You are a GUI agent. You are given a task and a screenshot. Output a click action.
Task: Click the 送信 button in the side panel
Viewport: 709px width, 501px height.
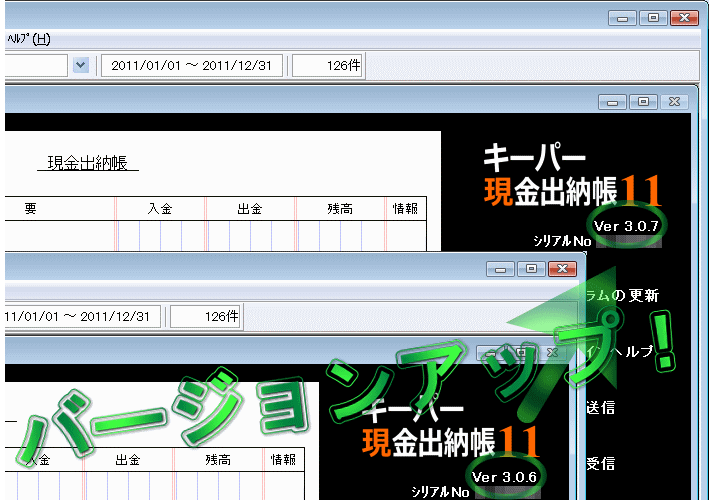point(600,407)
